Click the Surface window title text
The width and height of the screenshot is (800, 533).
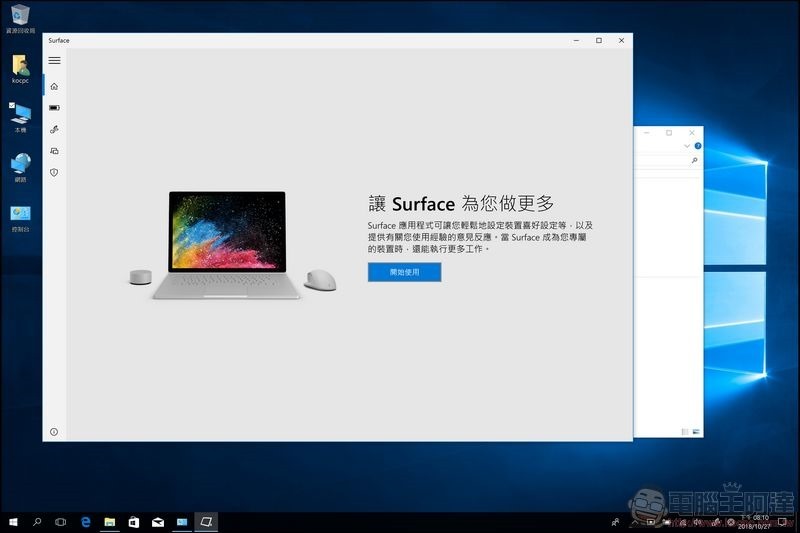click(59, 40)
